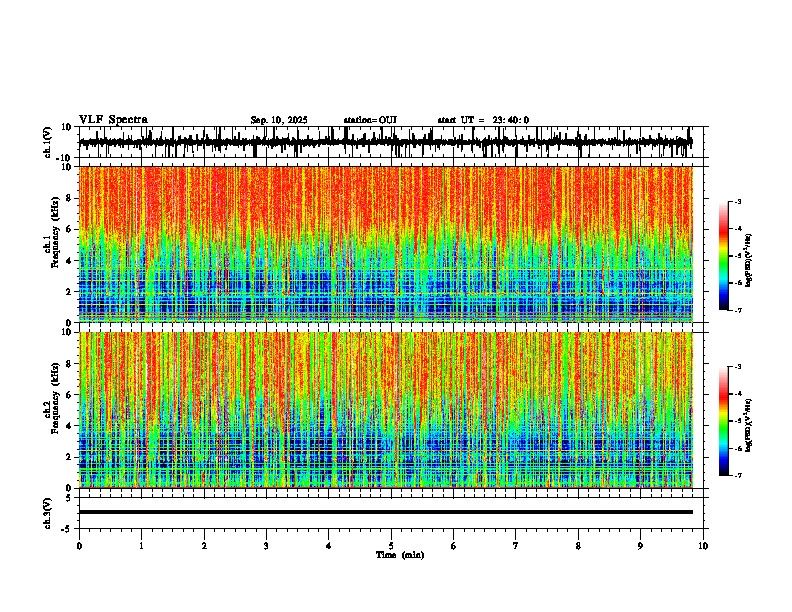Viewport: 792px width, 612px height.
Task: Click the time axis tick label '5'
Action: point(391,546)
